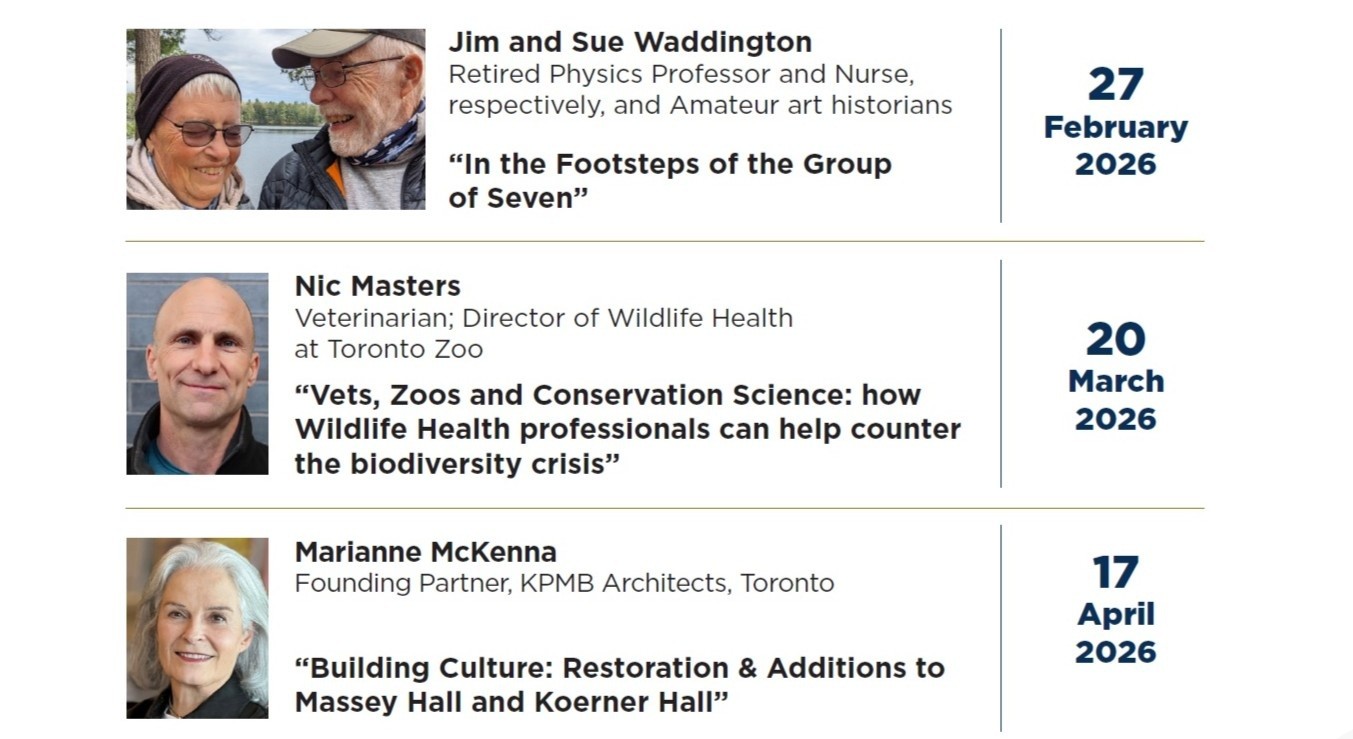Select Marianne McKenna's portrait photo
Screen dimensions: 1353x739
tap(197, 628)
